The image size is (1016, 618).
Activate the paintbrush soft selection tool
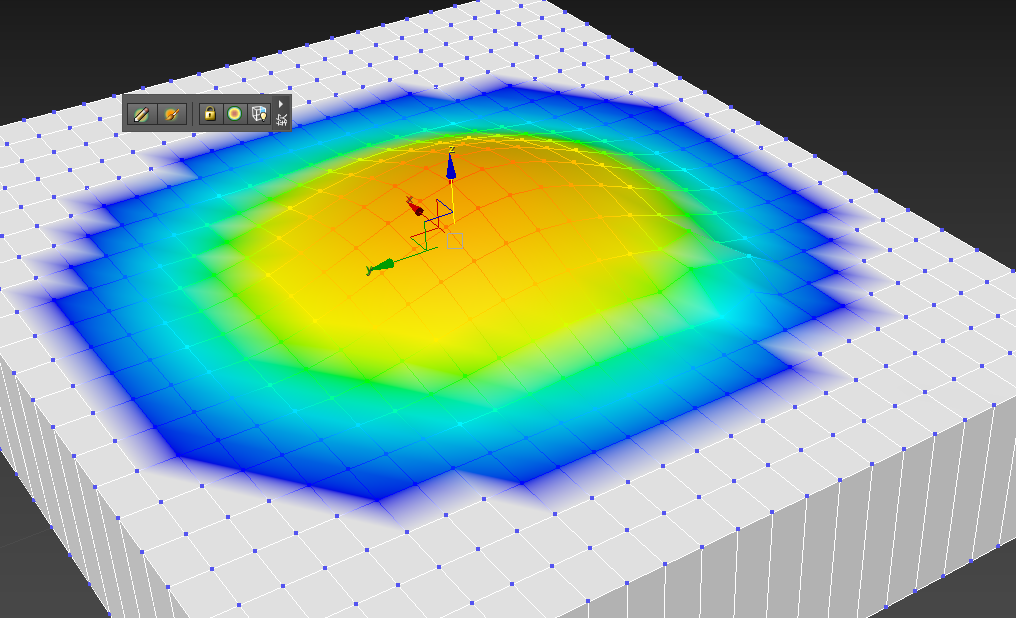pos(171,114)
